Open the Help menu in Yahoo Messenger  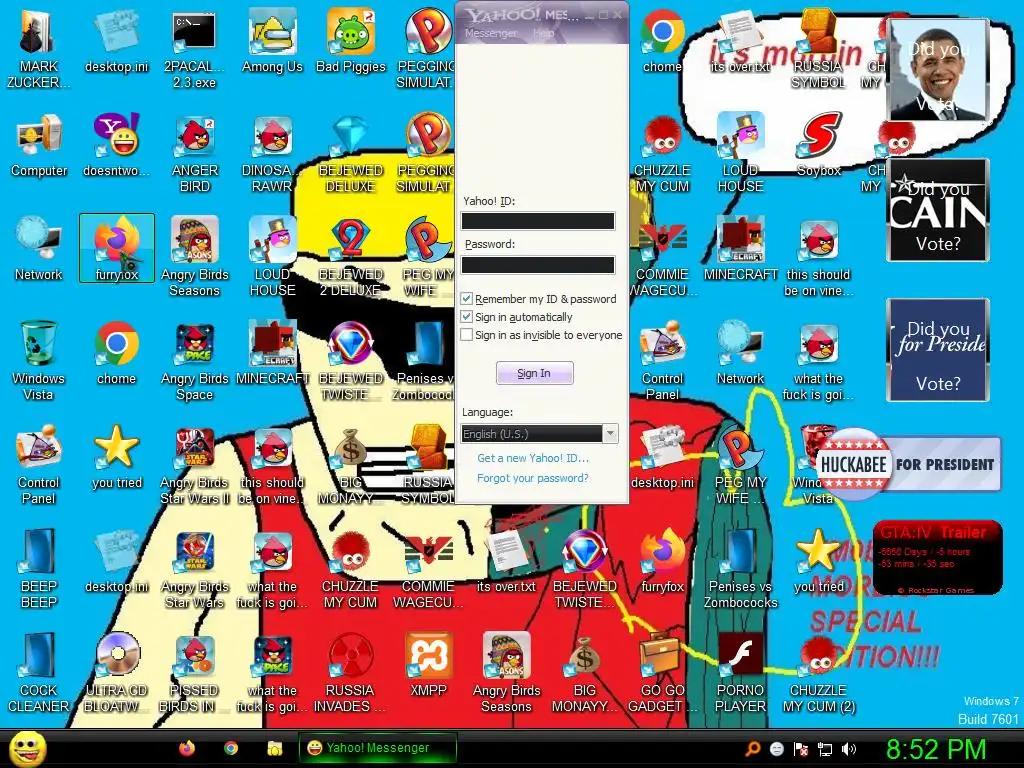pos(543,33)
